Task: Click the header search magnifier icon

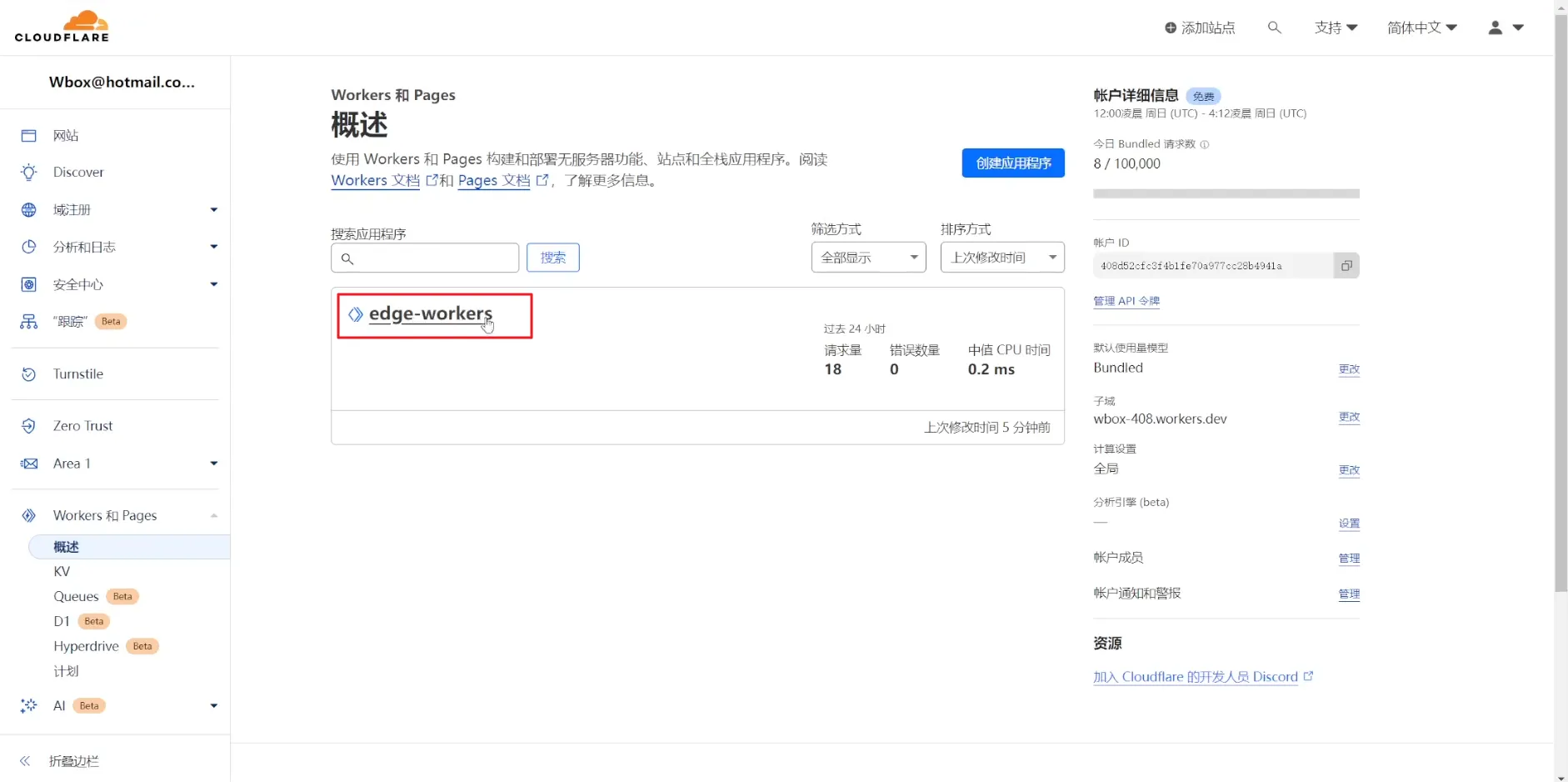Action: pyautogui.click(x=1274, y=28)
